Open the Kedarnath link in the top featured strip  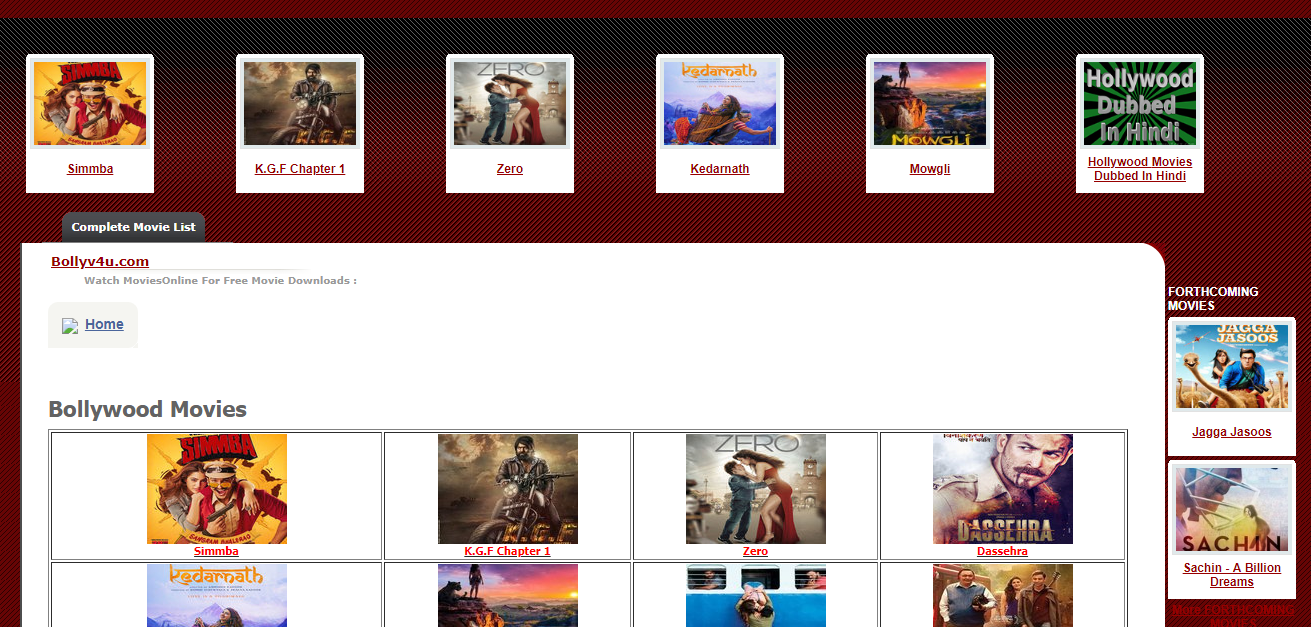pos(720,169)
